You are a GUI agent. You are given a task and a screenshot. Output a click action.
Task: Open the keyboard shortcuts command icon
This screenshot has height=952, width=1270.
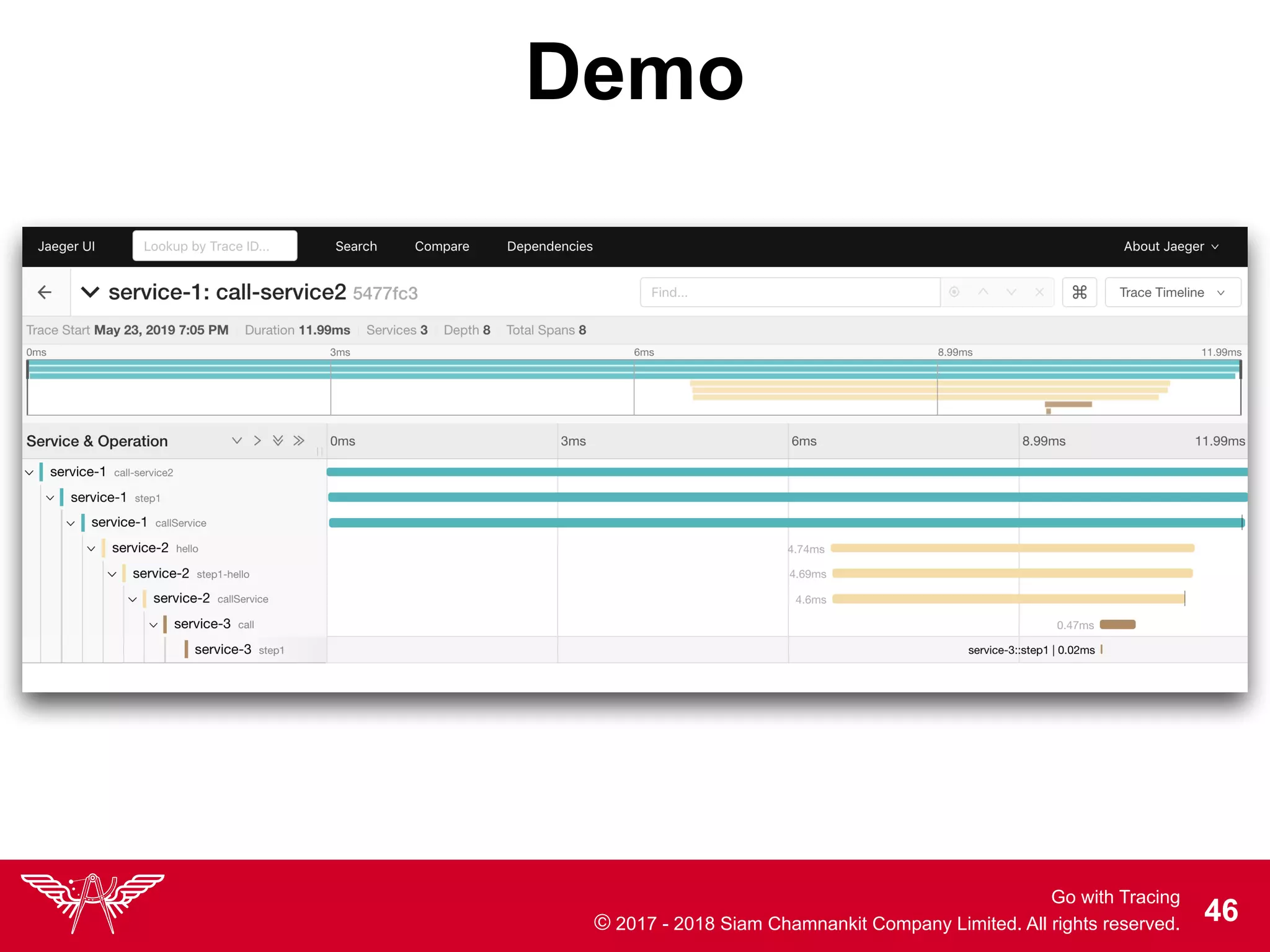pos(1079,292)
